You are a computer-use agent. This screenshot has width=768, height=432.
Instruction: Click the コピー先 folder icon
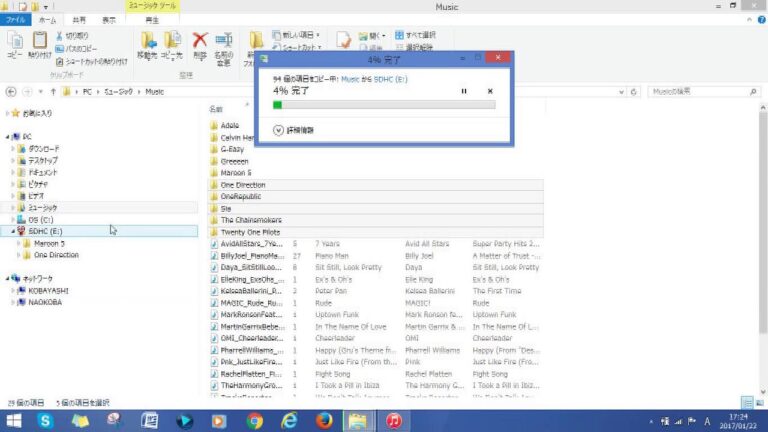coord(172,46)
